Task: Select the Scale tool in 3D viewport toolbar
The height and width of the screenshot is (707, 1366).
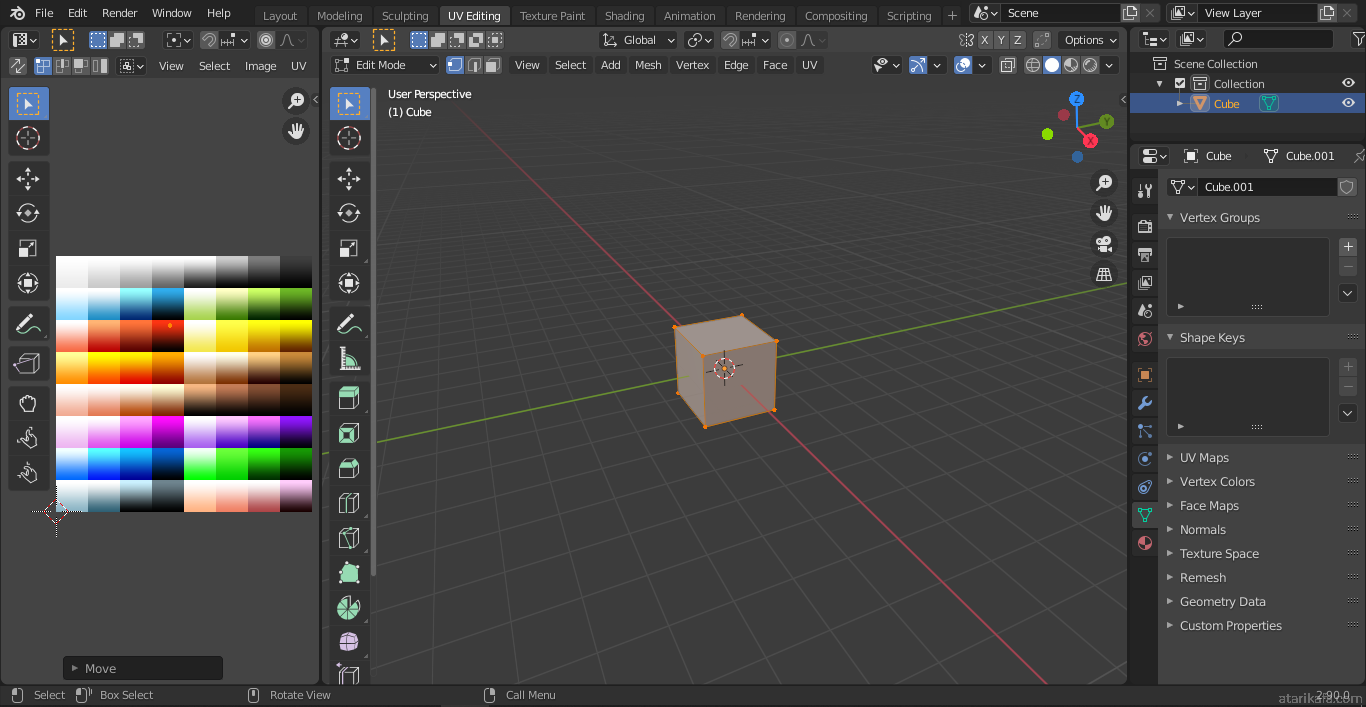Action: point(349,248)
